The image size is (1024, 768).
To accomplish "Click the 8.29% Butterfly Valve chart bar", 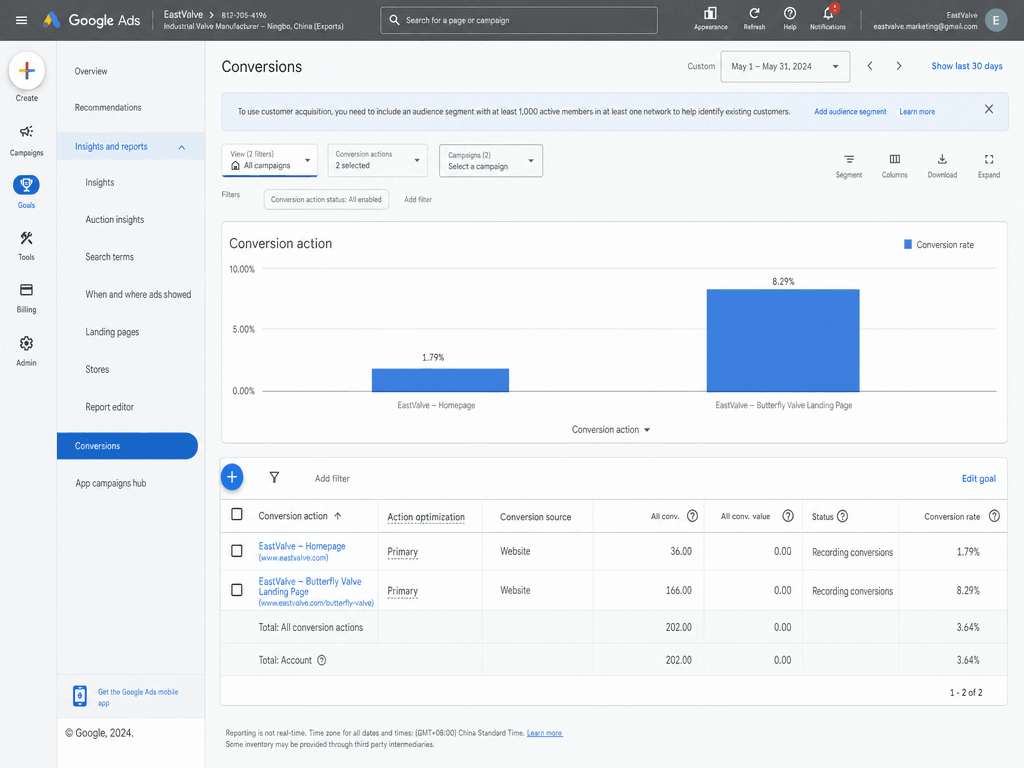I will point(782,340).
